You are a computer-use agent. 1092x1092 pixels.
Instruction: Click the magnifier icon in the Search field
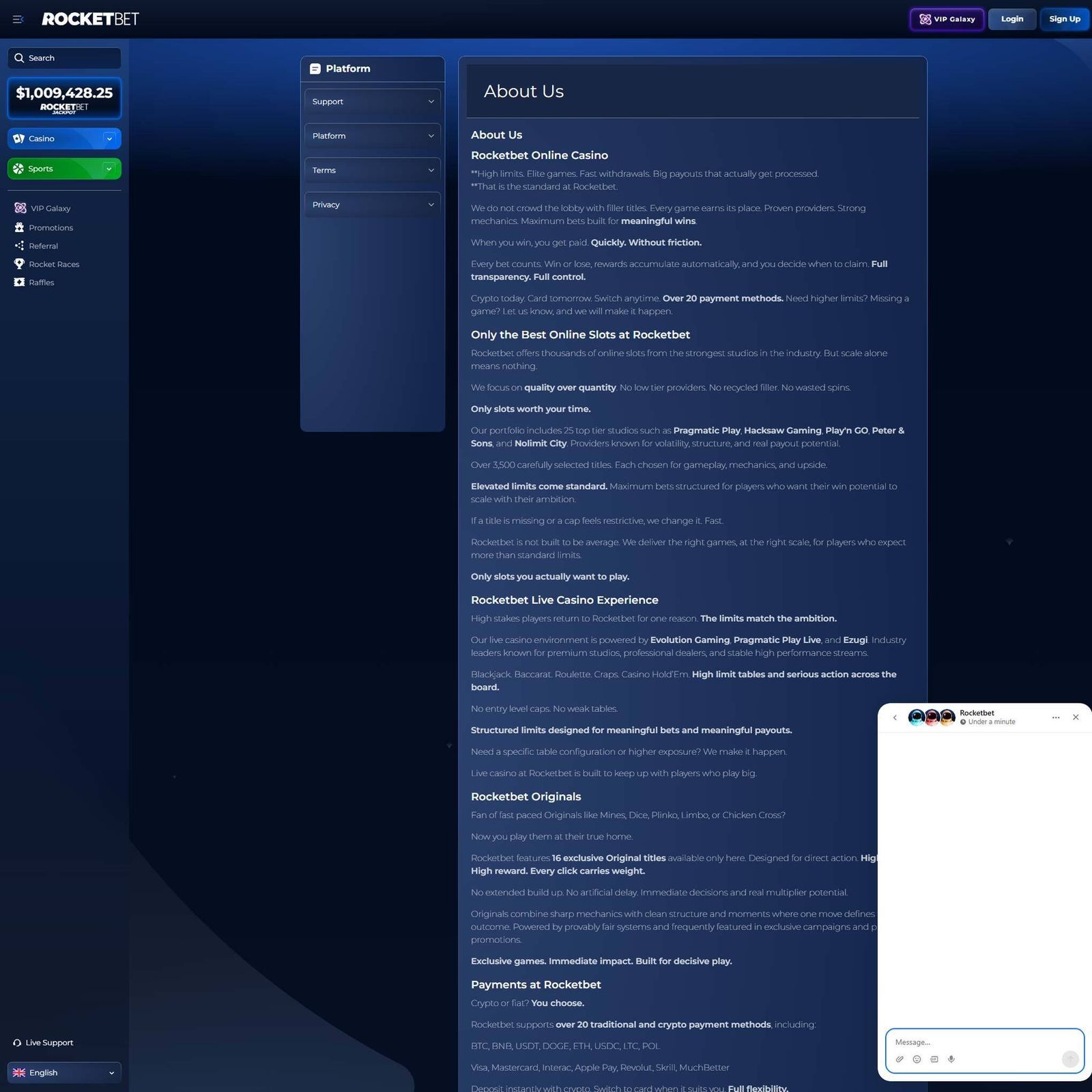pos(19,58)
